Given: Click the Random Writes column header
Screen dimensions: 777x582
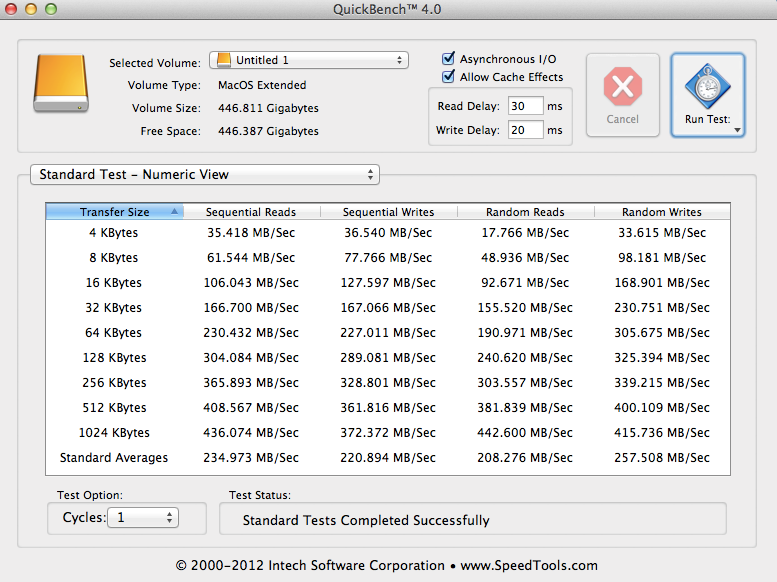Looking at the screenshot, I should (661, 212).
